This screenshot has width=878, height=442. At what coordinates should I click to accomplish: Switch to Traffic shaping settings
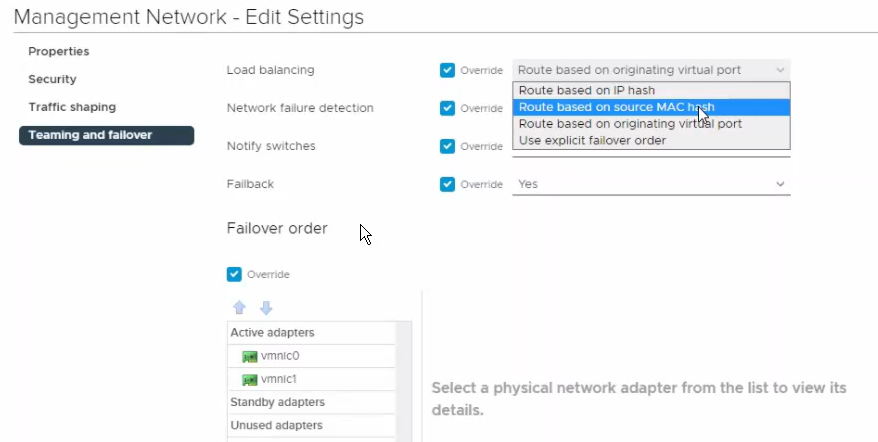(x=72, y=107)
